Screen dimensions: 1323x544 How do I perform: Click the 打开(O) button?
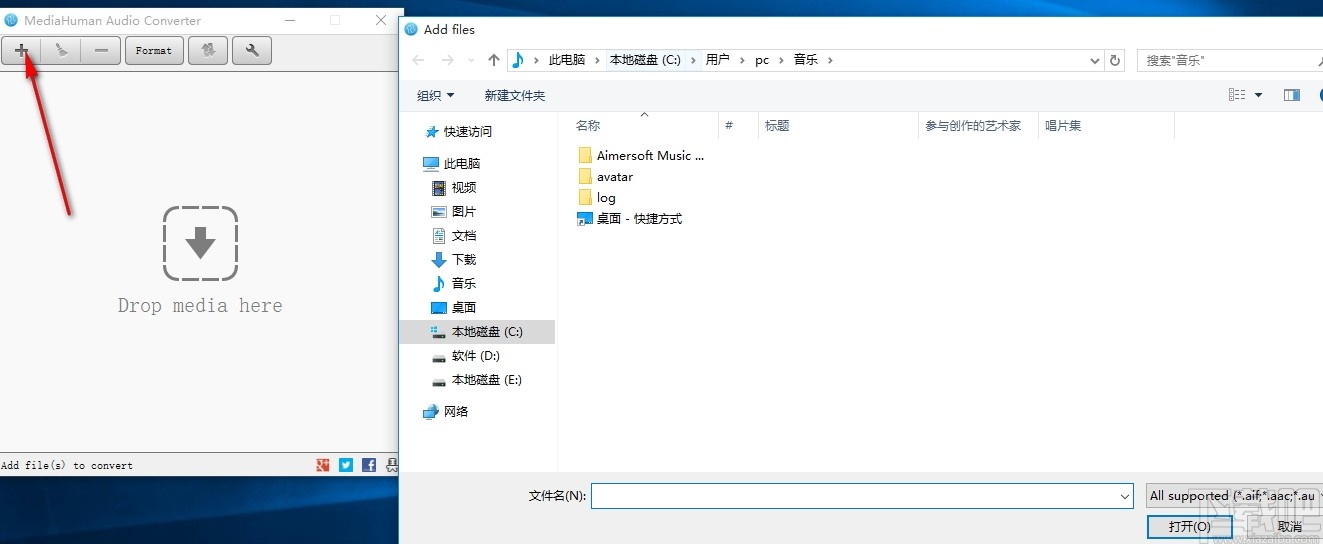click(x=1189, y=526)
